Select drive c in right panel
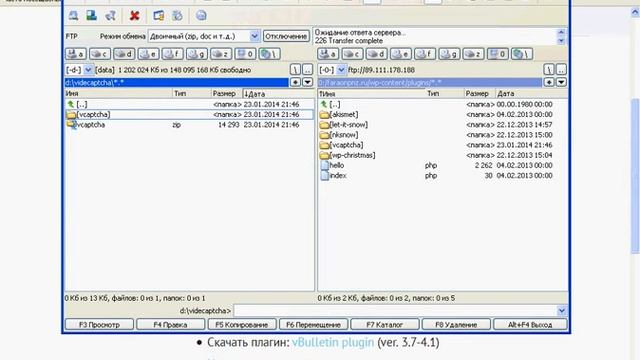 point(352,54)
